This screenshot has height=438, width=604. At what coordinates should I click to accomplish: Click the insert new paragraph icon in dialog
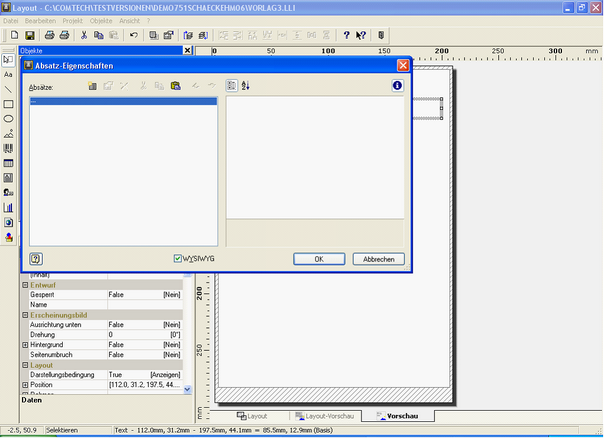pos(92,86)
